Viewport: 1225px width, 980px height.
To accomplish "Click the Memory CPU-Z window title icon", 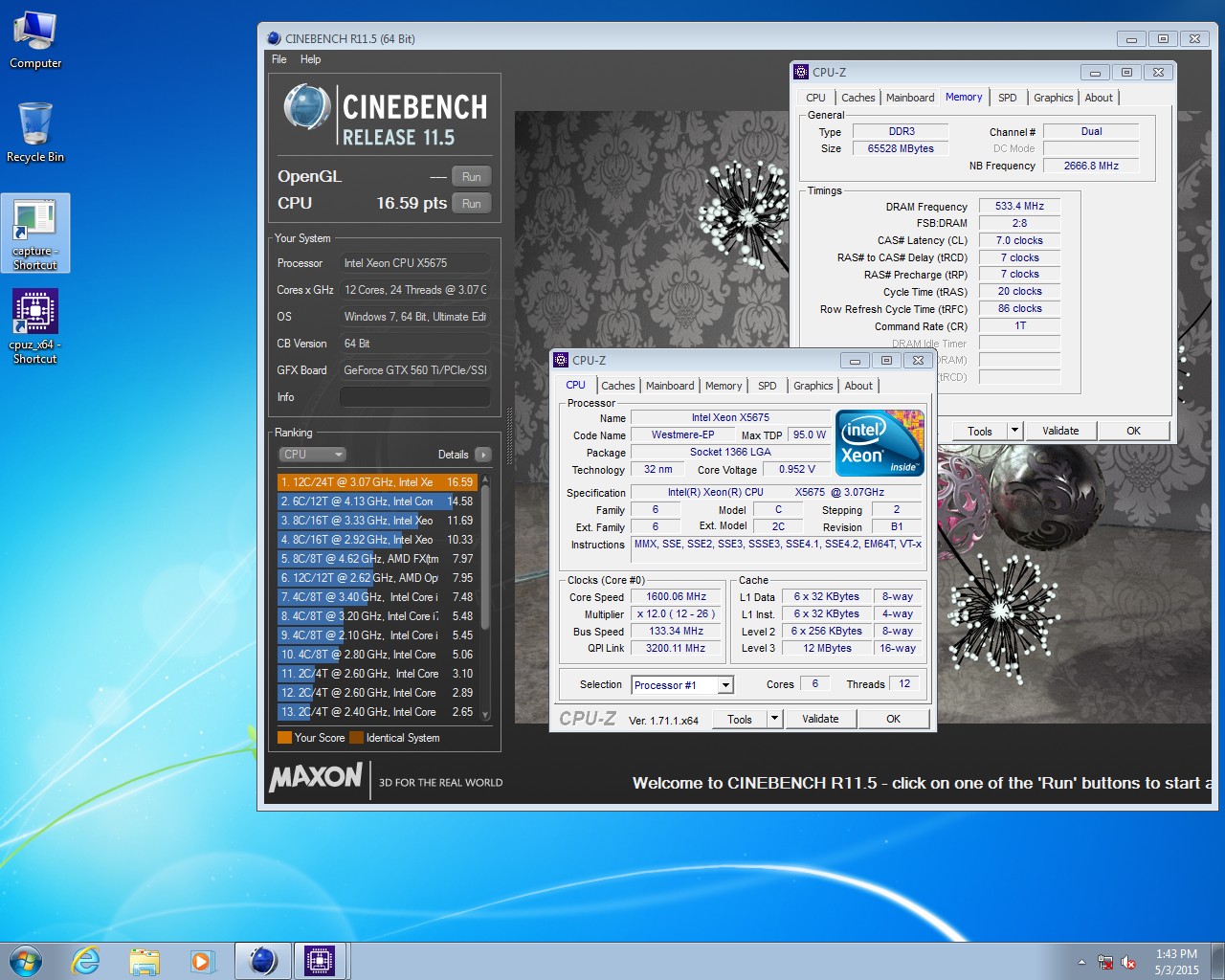I will 802,72.
